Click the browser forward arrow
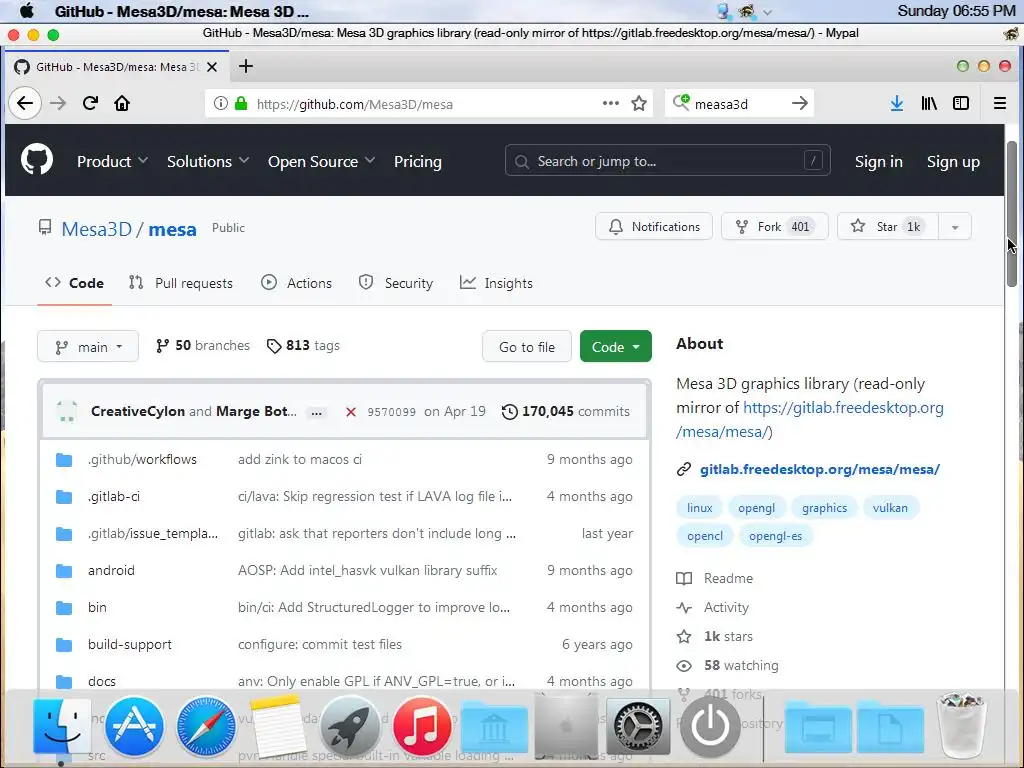1024x768 pixels. pos(58,103)
